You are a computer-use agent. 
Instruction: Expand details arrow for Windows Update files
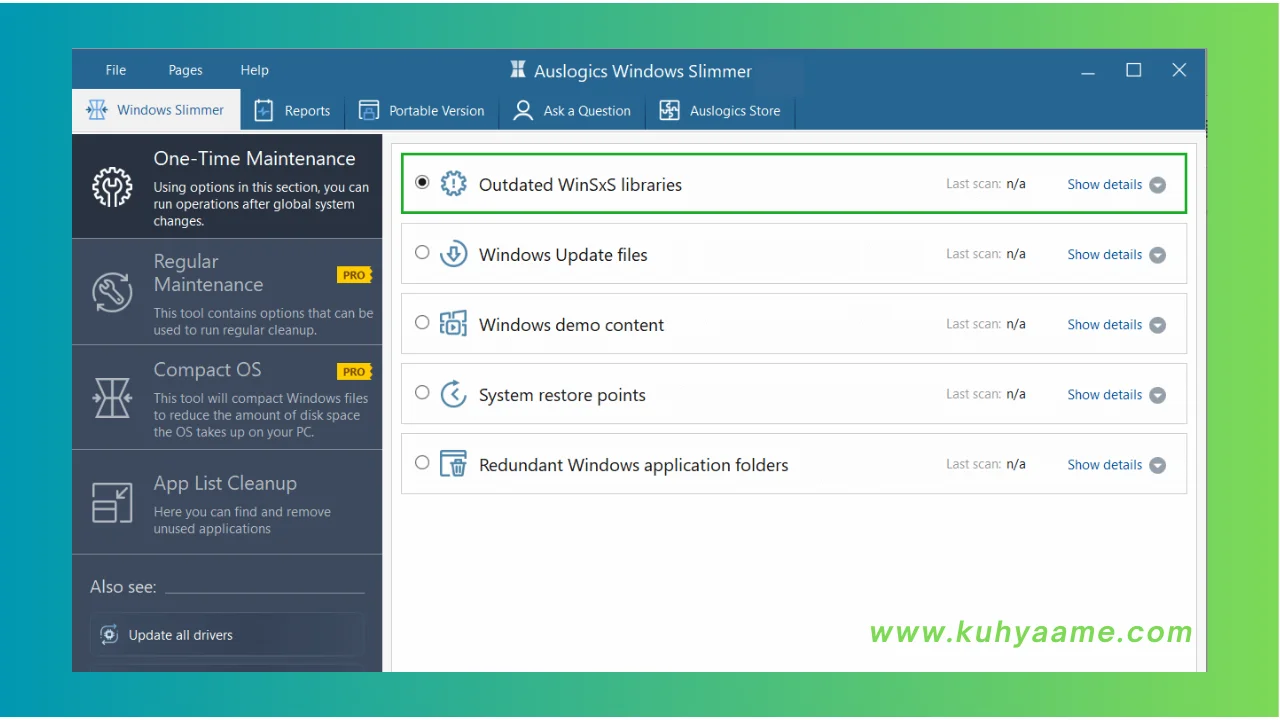[x=1158, y=255]
